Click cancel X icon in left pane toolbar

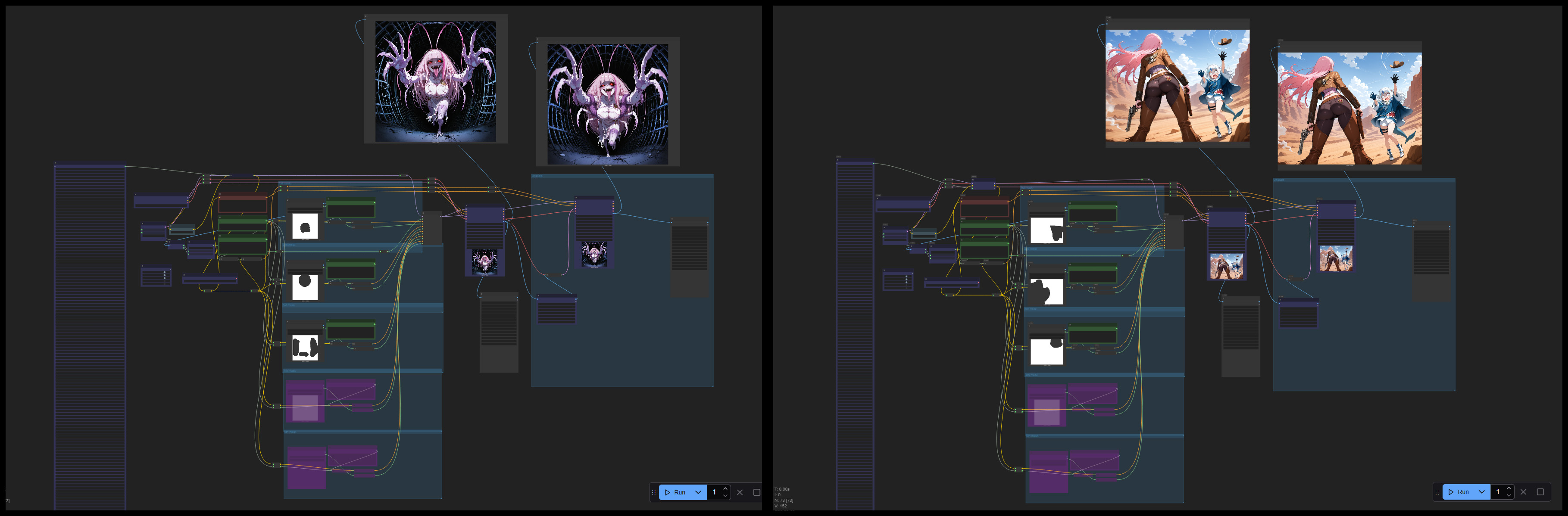740,492
